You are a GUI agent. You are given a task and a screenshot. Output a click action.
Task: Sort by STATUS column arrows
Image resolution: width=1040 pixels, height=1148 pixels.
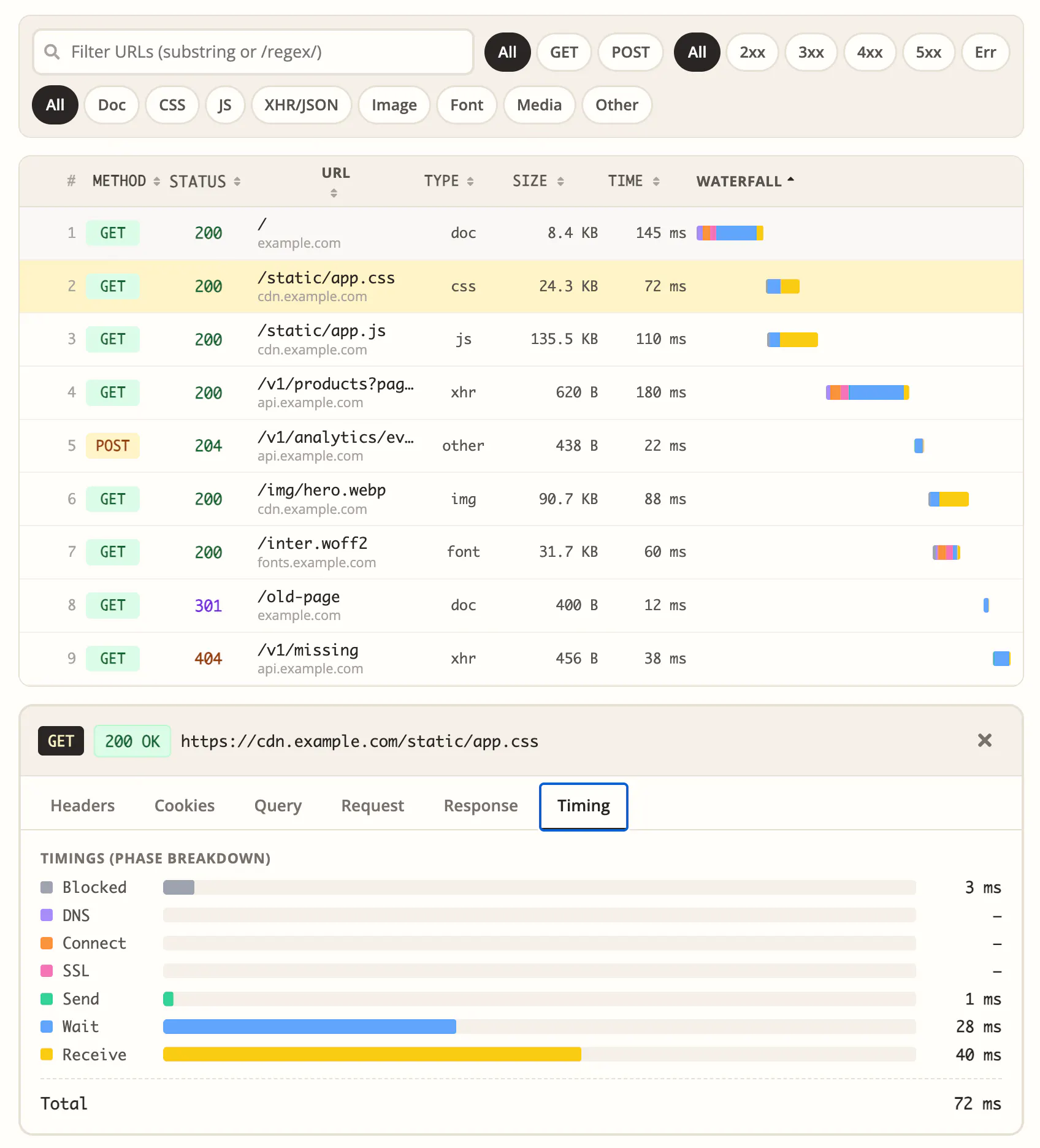237,182
